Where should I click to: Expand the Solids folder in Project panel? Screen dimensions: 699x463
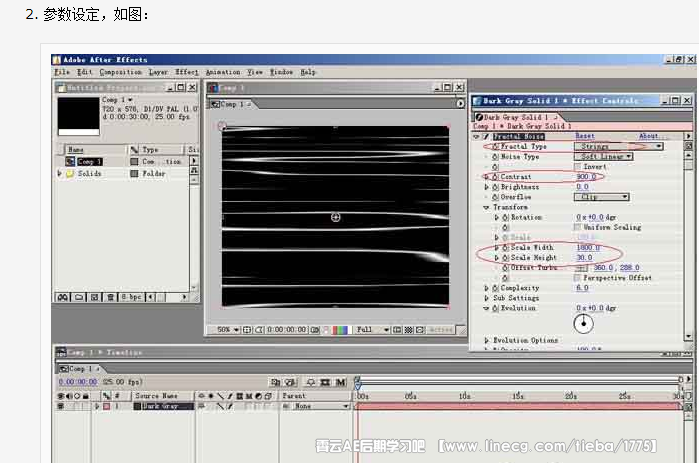click(59, 173)
